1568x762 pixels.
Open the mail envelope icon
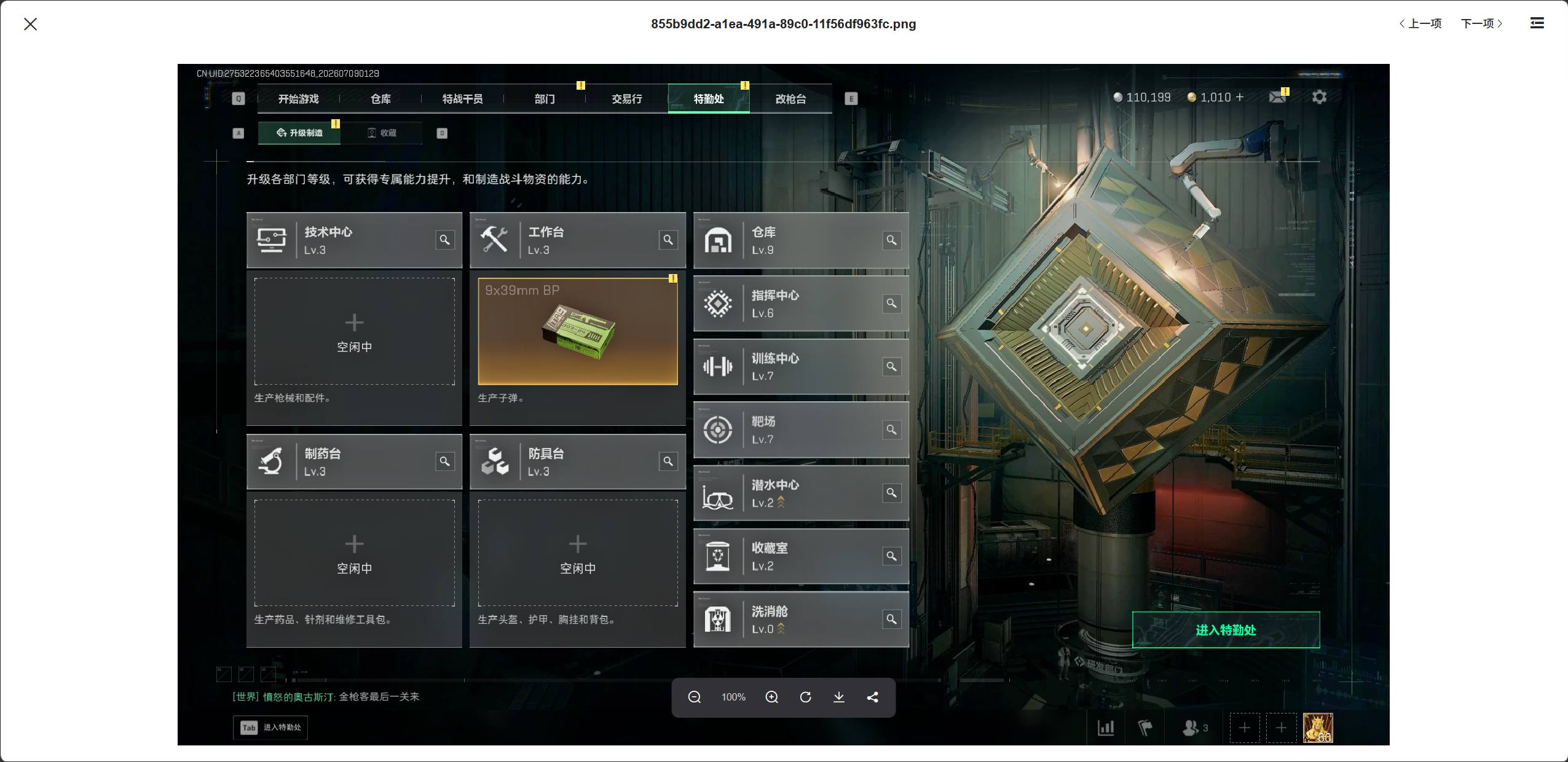1277,96
